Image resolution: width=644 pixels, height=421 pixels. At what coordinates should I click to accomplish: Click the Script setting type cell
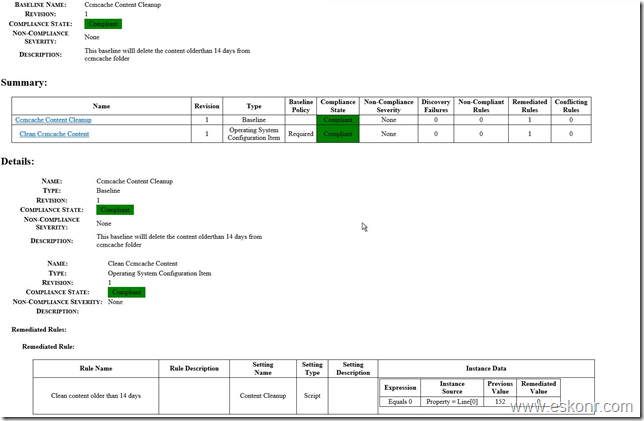pyautogui.click(x=313, y=396)
